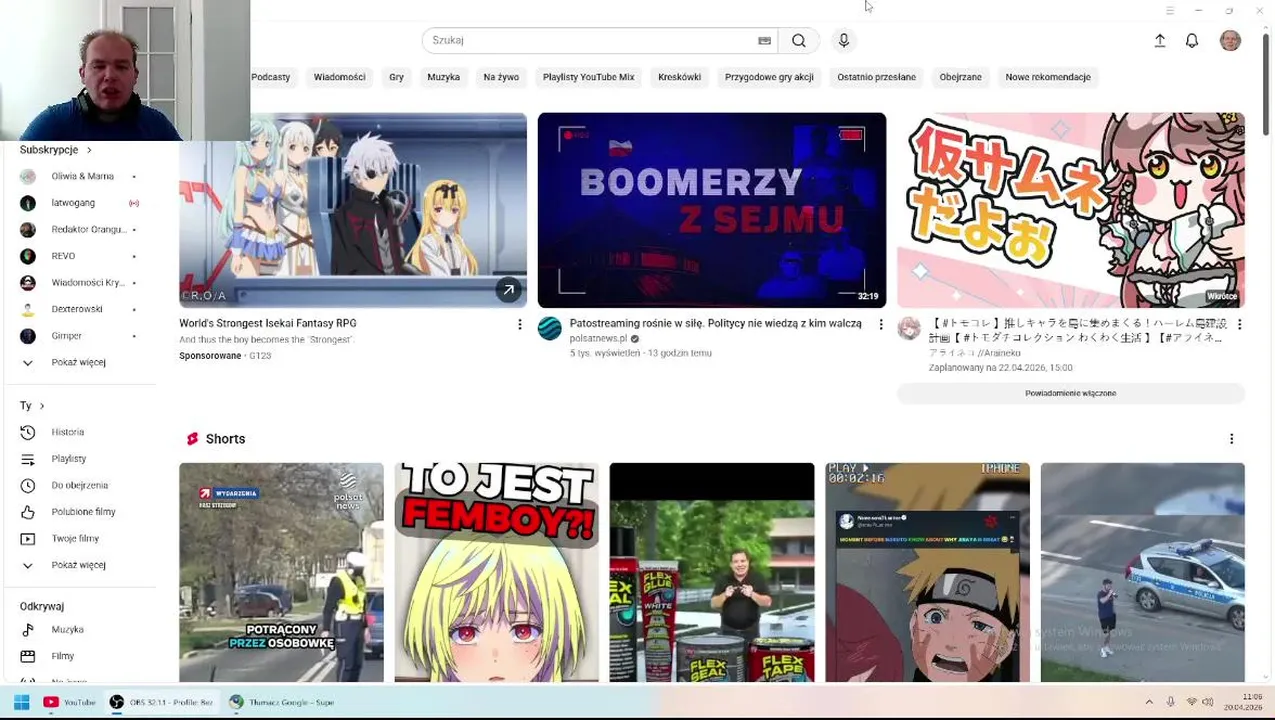
Task: Open the notifications bell
Action: (1192, 41)
